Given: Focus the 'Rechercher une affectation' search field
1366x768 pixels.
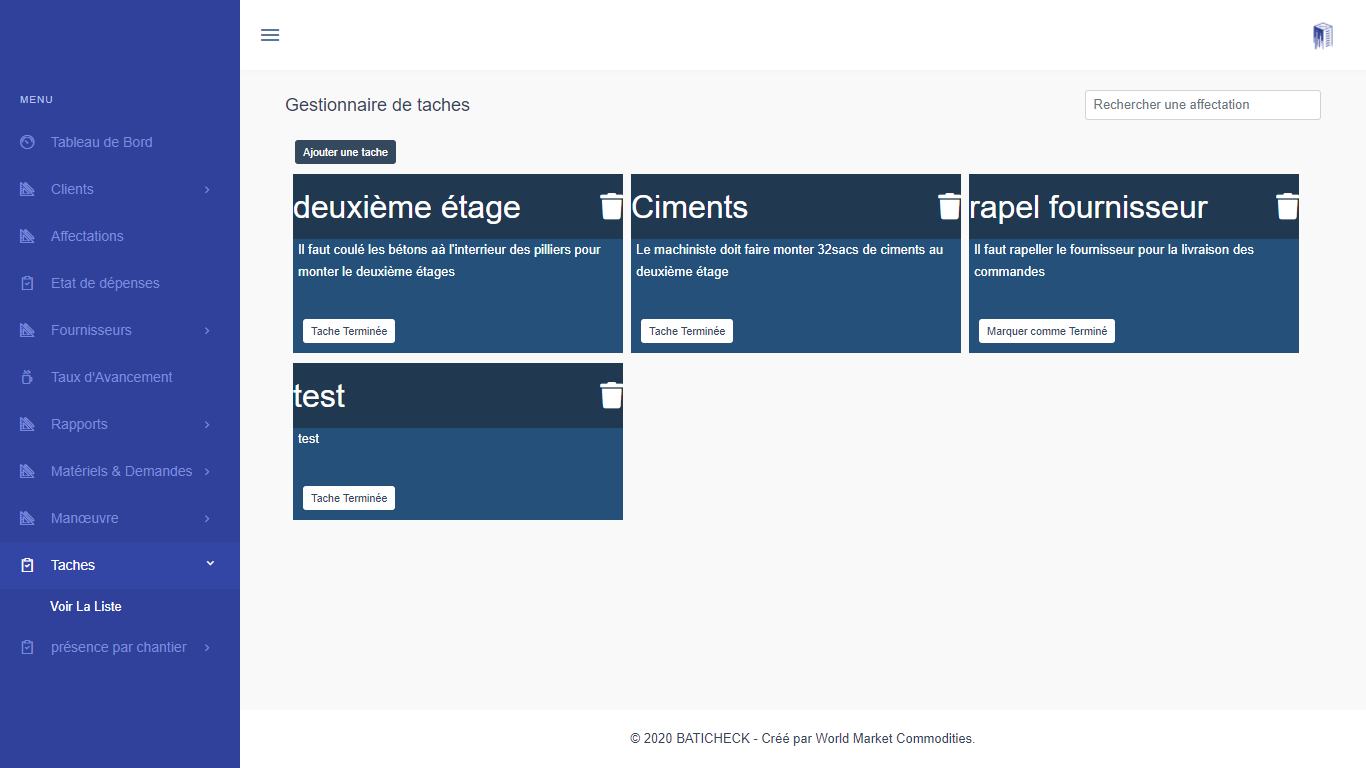Looking at the screenshot, I should 1202,105.
